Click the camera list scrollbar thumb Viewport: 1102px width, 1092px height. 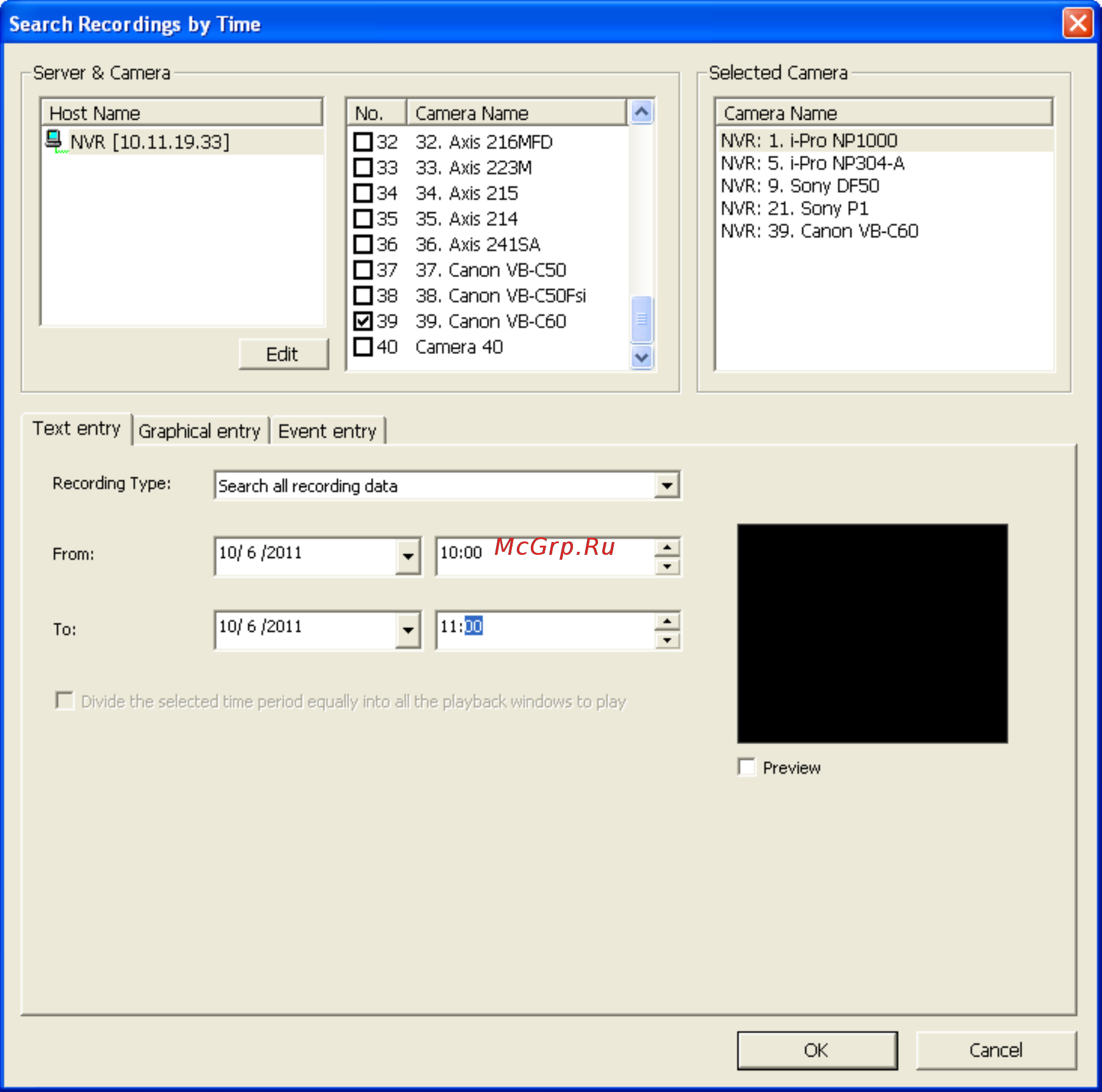[641, 319]
